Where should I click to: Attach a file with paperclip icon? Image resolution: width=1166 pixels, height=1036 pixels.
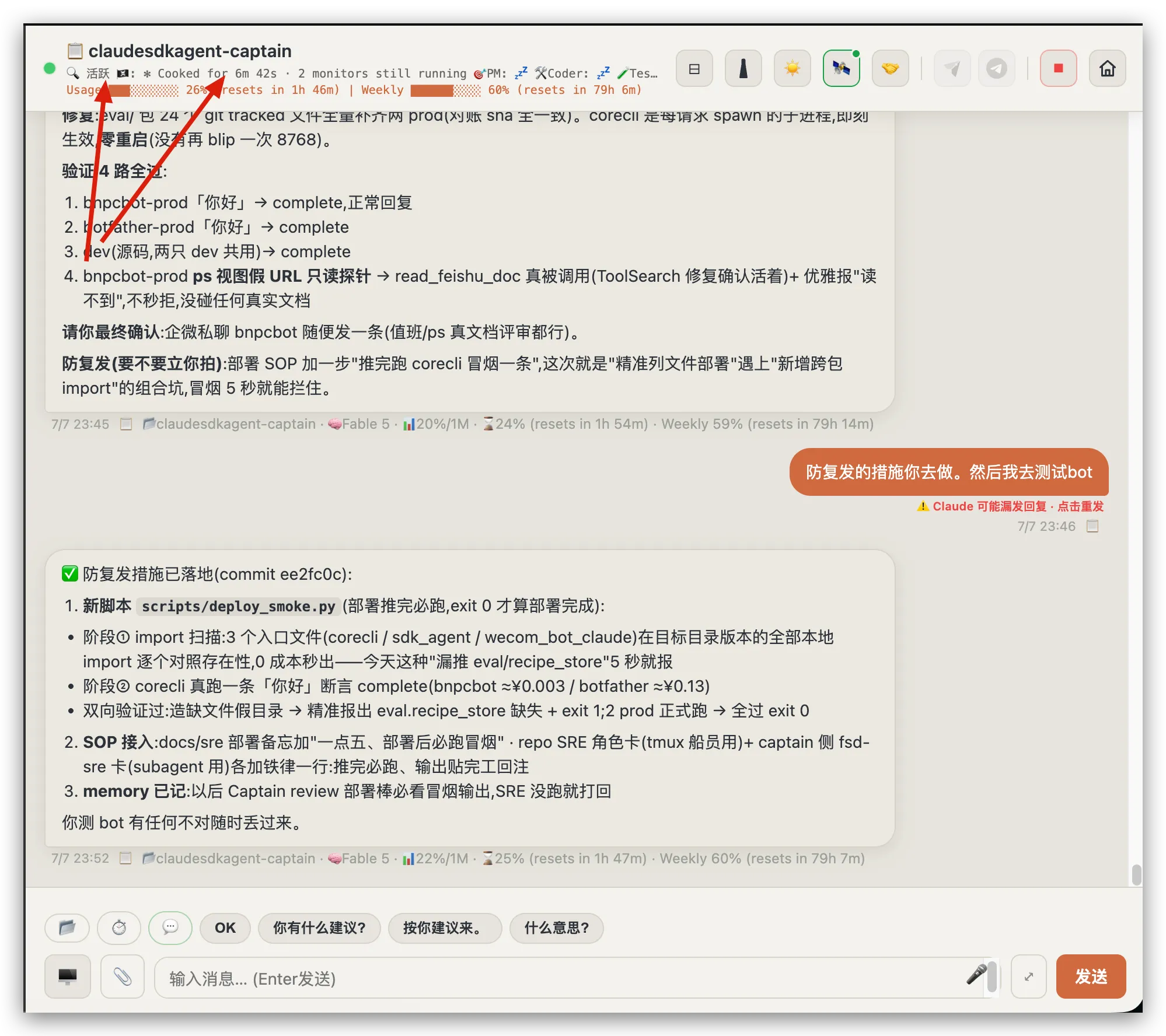[123, 977]
